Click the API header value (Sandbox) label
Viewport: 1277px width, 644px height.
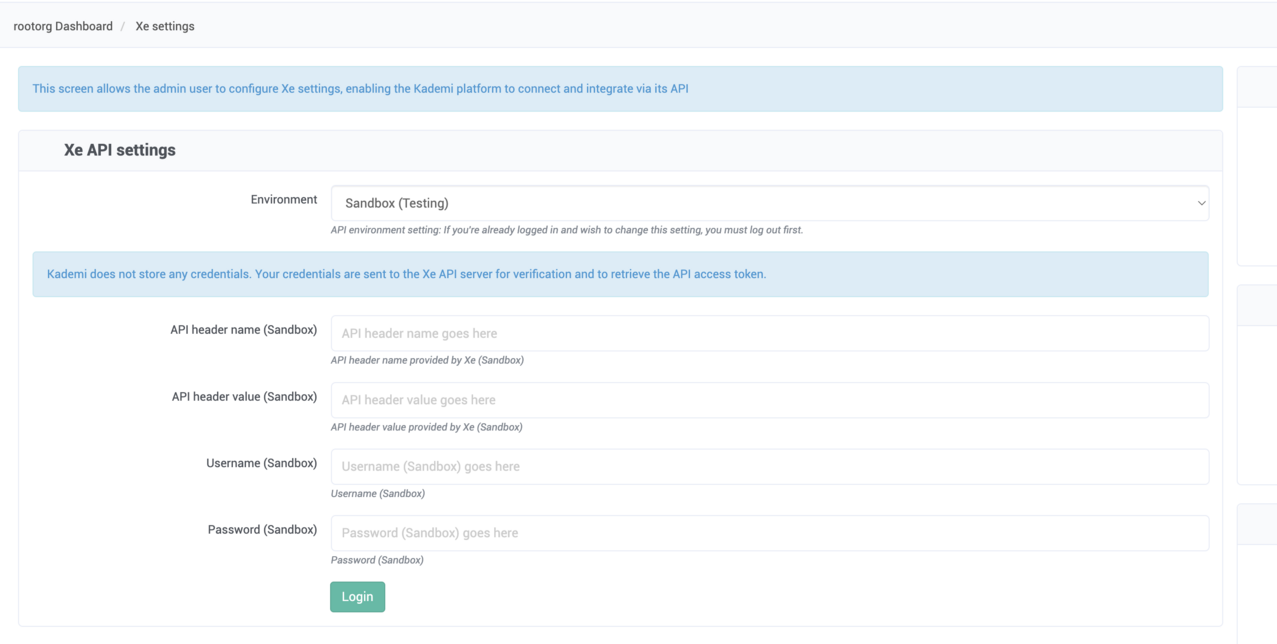coord(244,396)
